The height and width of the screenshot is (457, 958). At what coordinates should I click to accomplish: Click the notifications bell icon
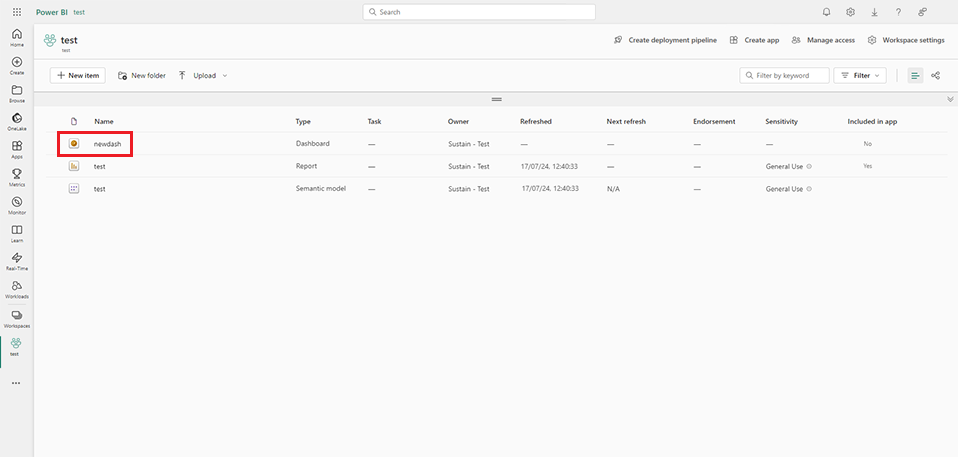point(826,12)
